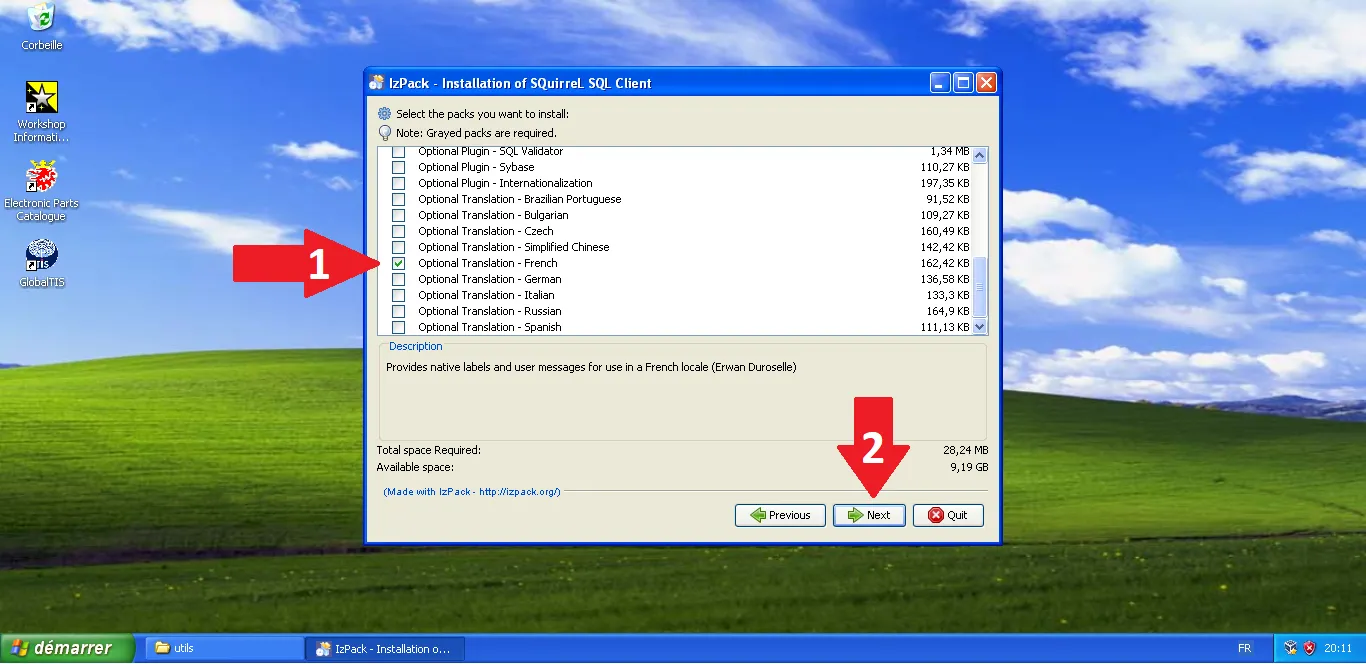Viewport: 1366px width, 664px height.
Task: Open Workshop Information desktop shortcut
Action: 41,98
